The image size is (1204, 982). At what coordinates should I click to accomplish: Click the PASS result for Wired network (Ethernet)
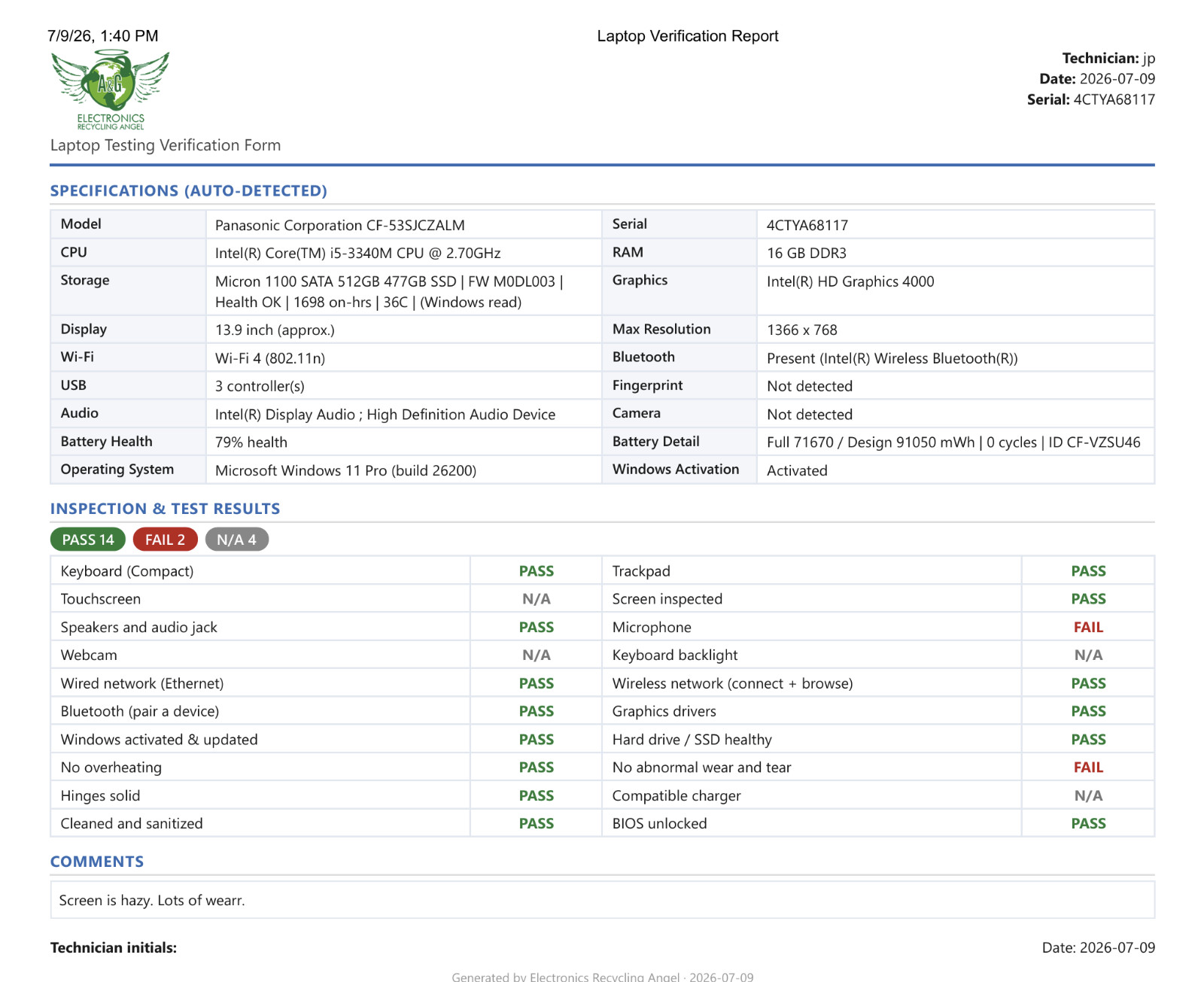point(537,683)
